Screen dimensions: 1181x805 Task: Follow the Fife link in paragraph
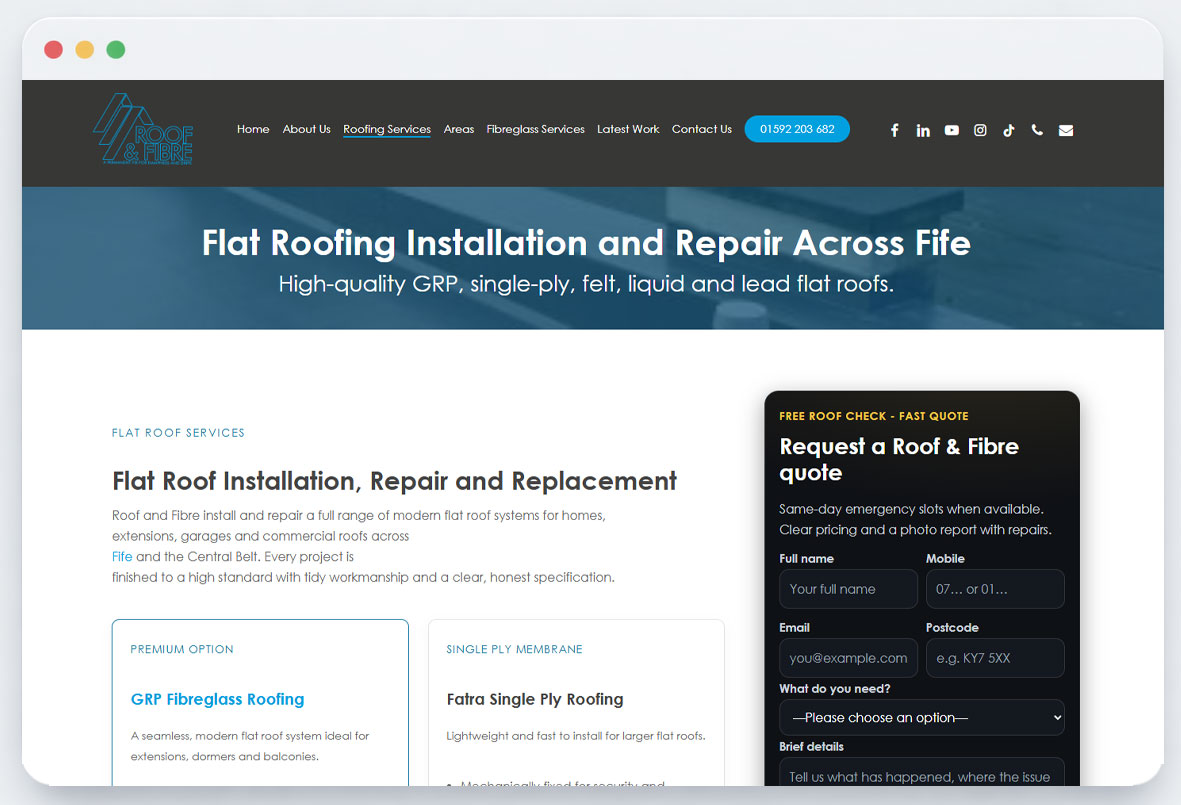coord(122,557)
